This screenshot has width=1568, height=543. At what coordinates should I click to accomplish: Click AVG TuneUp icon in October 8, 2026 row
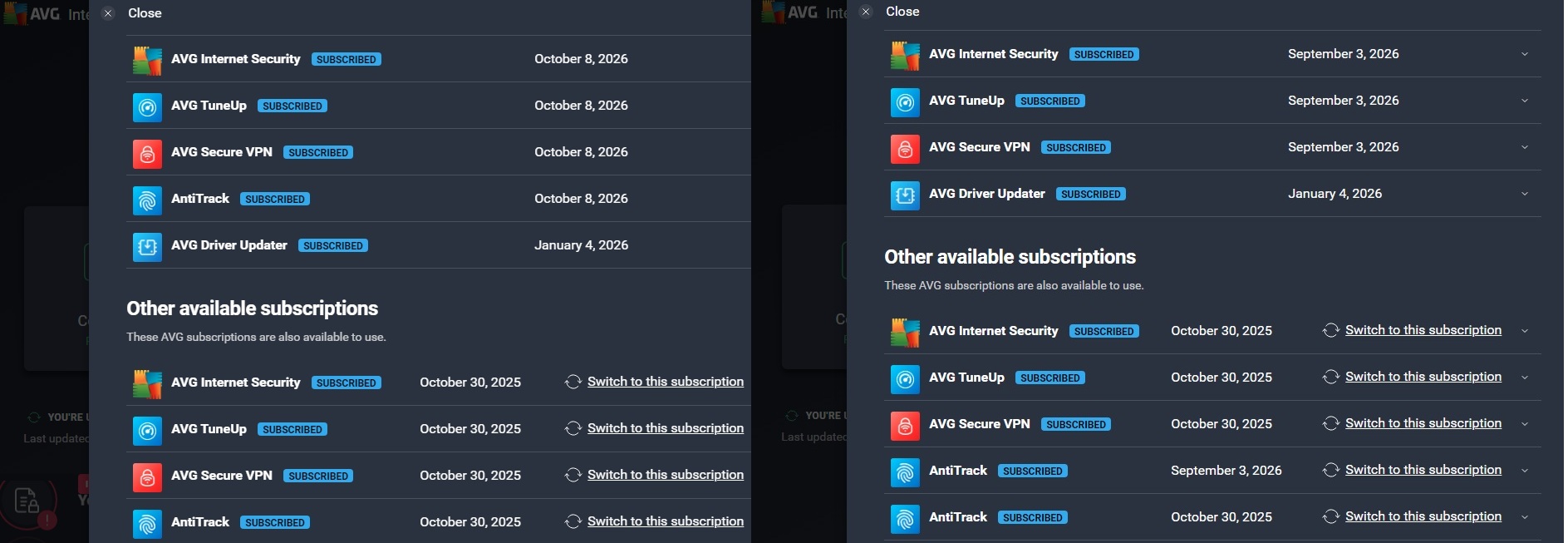click(147, 106)
